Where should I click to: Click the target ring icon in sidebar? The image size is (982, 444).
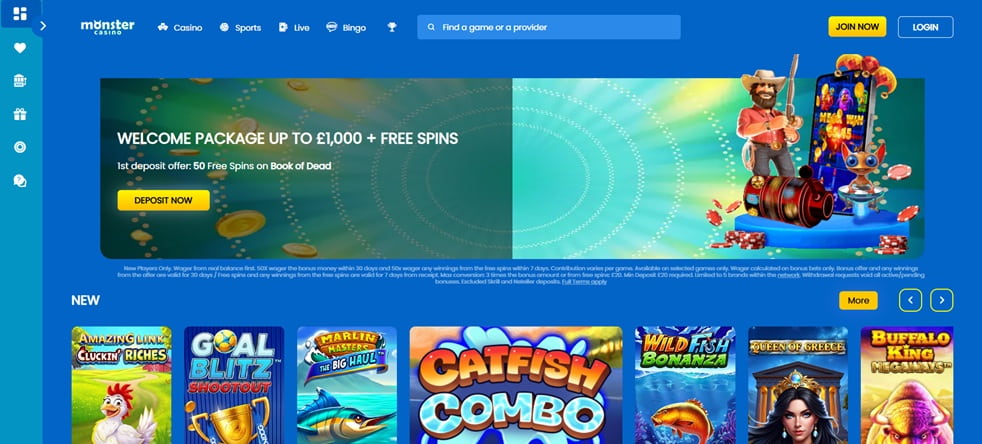tap(20, 147)
